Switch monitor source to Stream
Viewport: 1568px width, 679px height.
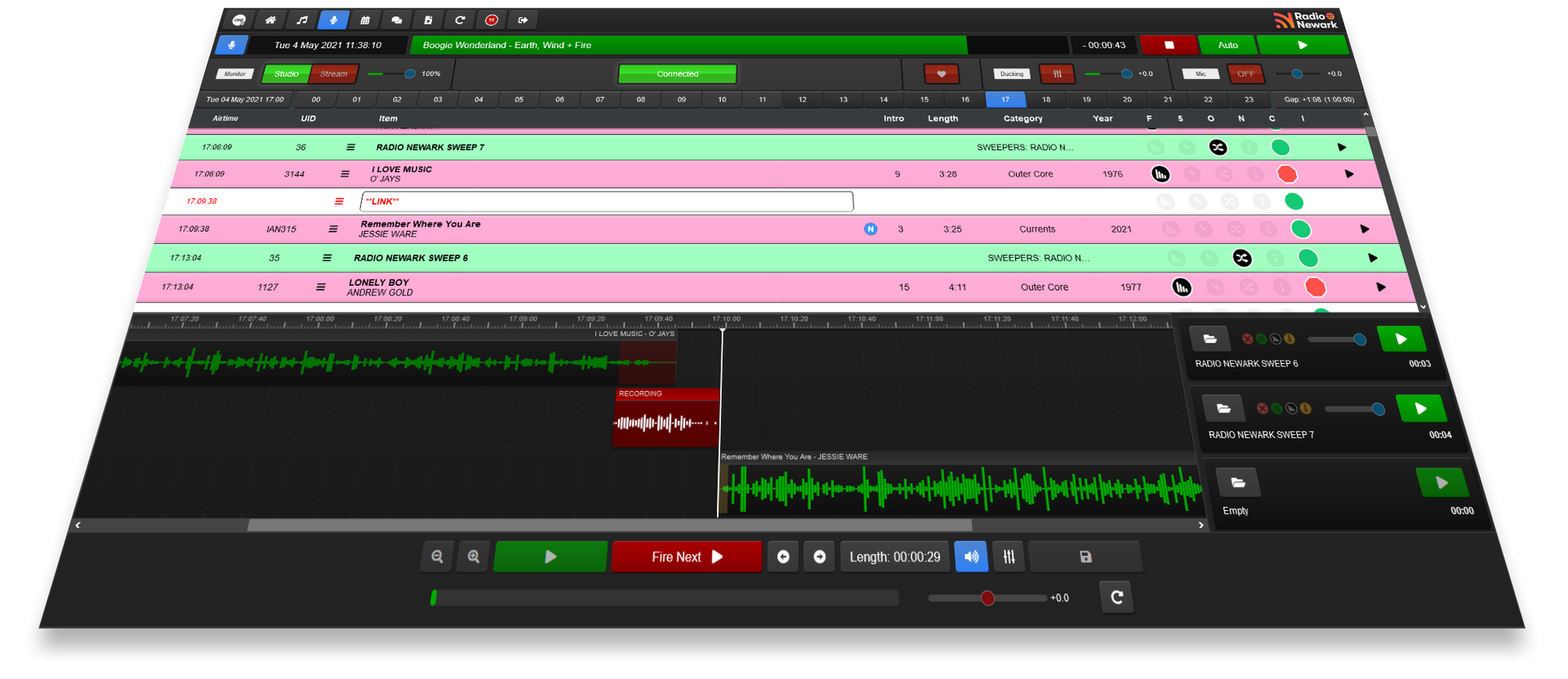pos(333,74)
